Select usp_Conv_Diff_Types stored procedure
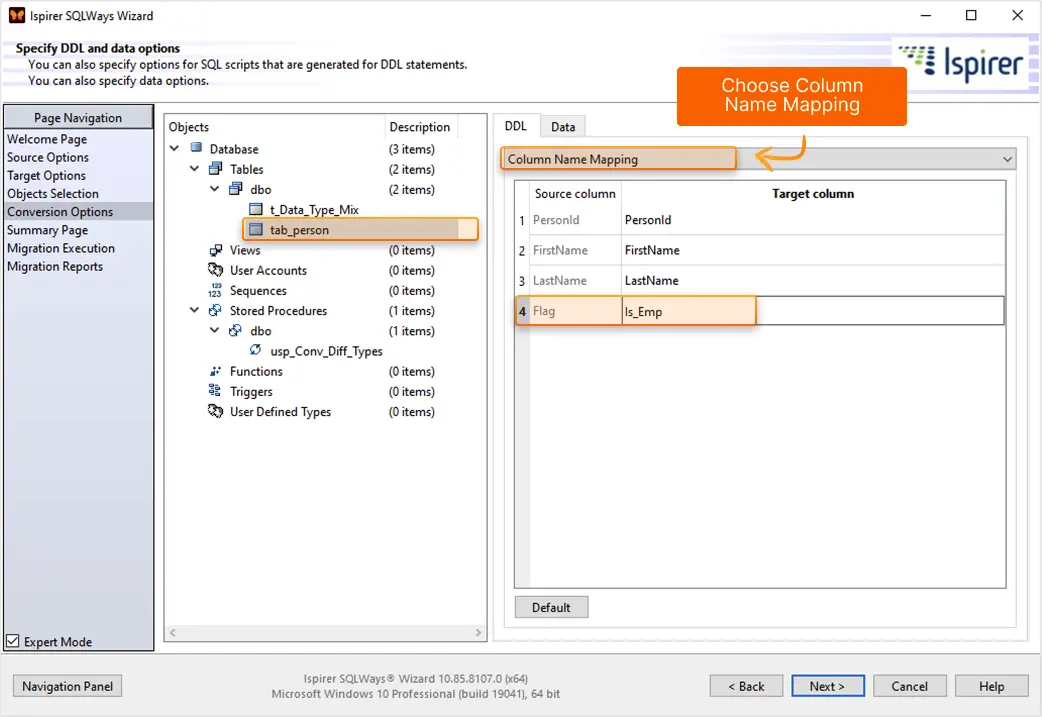Image resolution: width=1042 pixels, height=717 pixels. click(x=326, y=351)
